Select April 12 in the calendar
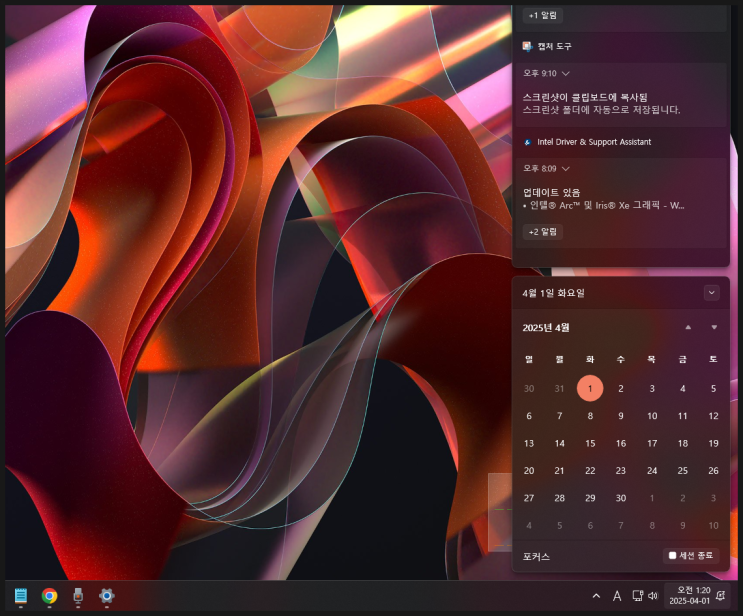 pyautogui.click(x=713, y=416)
